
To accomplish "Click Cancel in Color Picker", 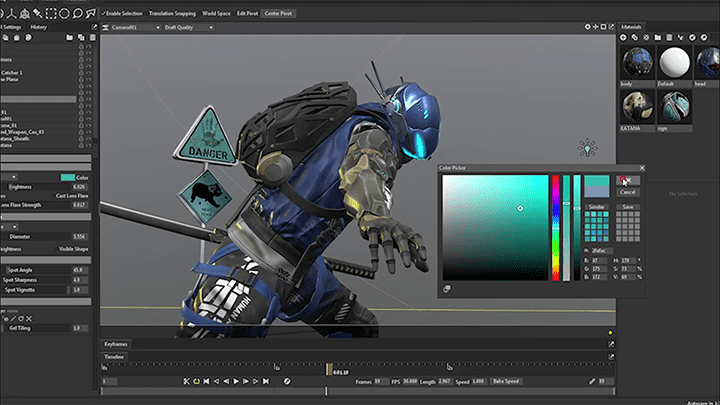I will 628,192.
